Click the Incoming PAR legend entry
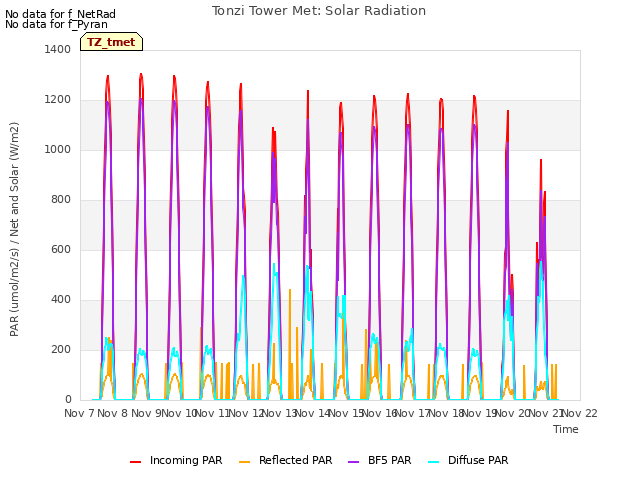Viewport: 640px width, 480px height. [x=176, y=460]
